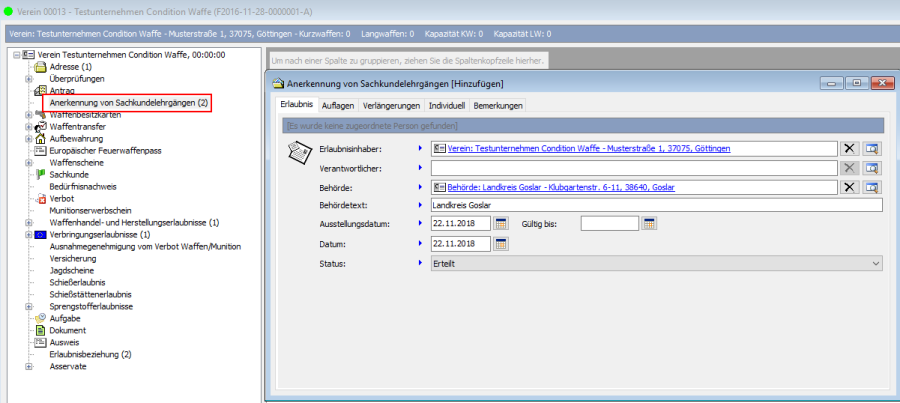Follow the Verein Testunternehmen Condition Waffe link
The image size is (900, 403).
coord(588,148)
